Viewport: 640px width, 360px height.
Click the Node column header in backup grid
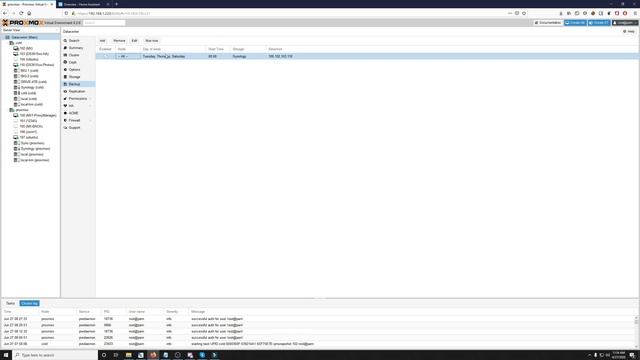point(128,49)
